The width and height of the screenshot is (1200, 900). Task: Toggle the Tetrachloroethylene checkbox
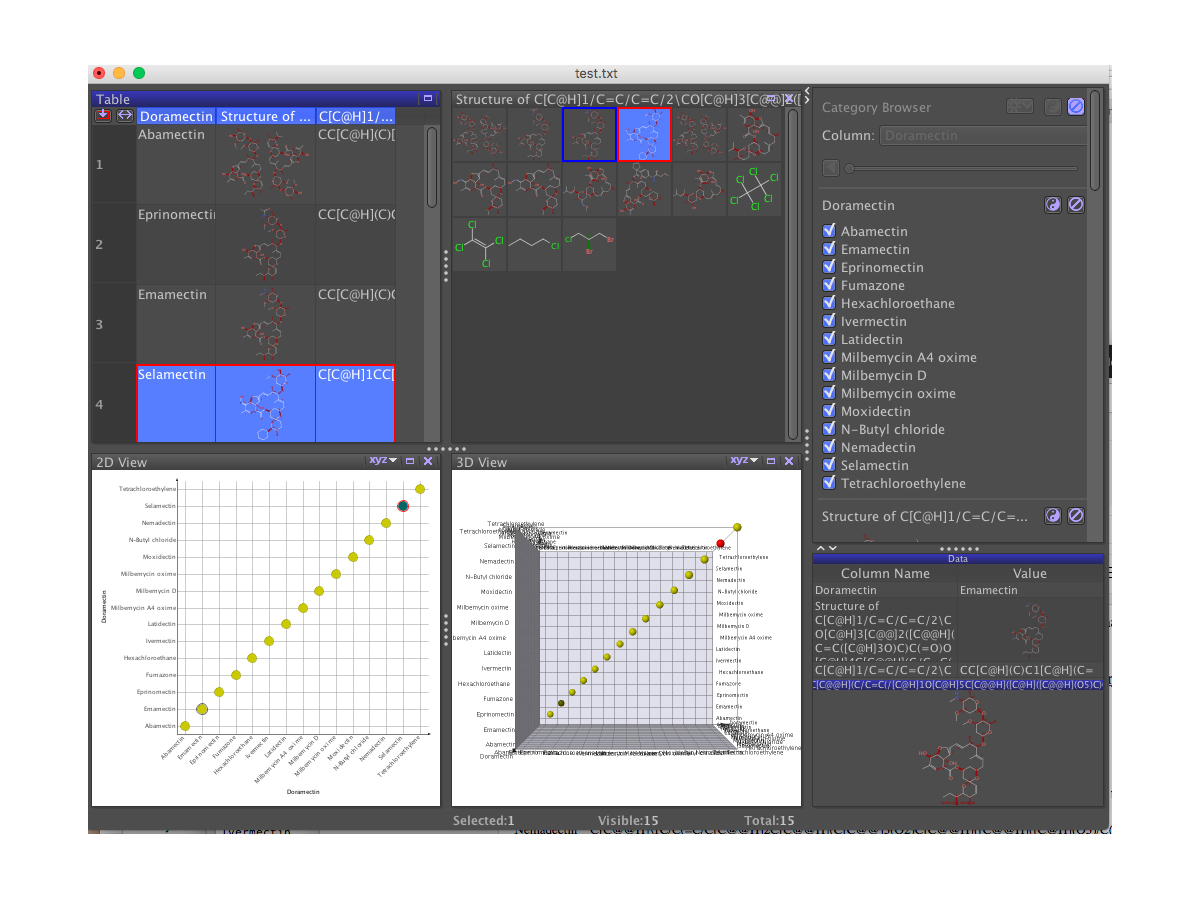[x=829, y=483]
